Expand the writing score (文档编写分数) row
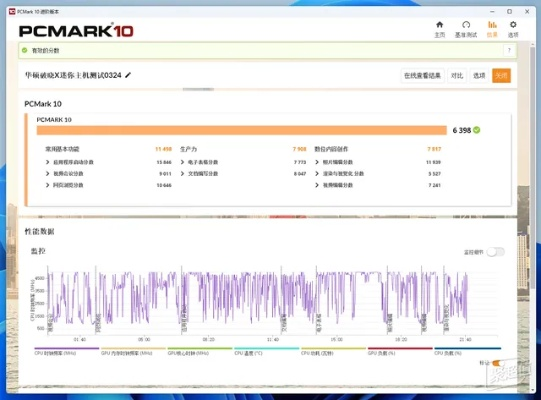This screenshot has width=541, height=400. [183, 173]
